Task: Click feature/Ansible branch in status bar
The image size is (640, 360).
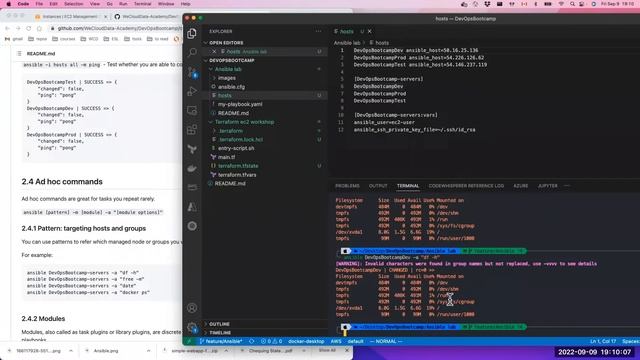Action: tap(221, 341)
